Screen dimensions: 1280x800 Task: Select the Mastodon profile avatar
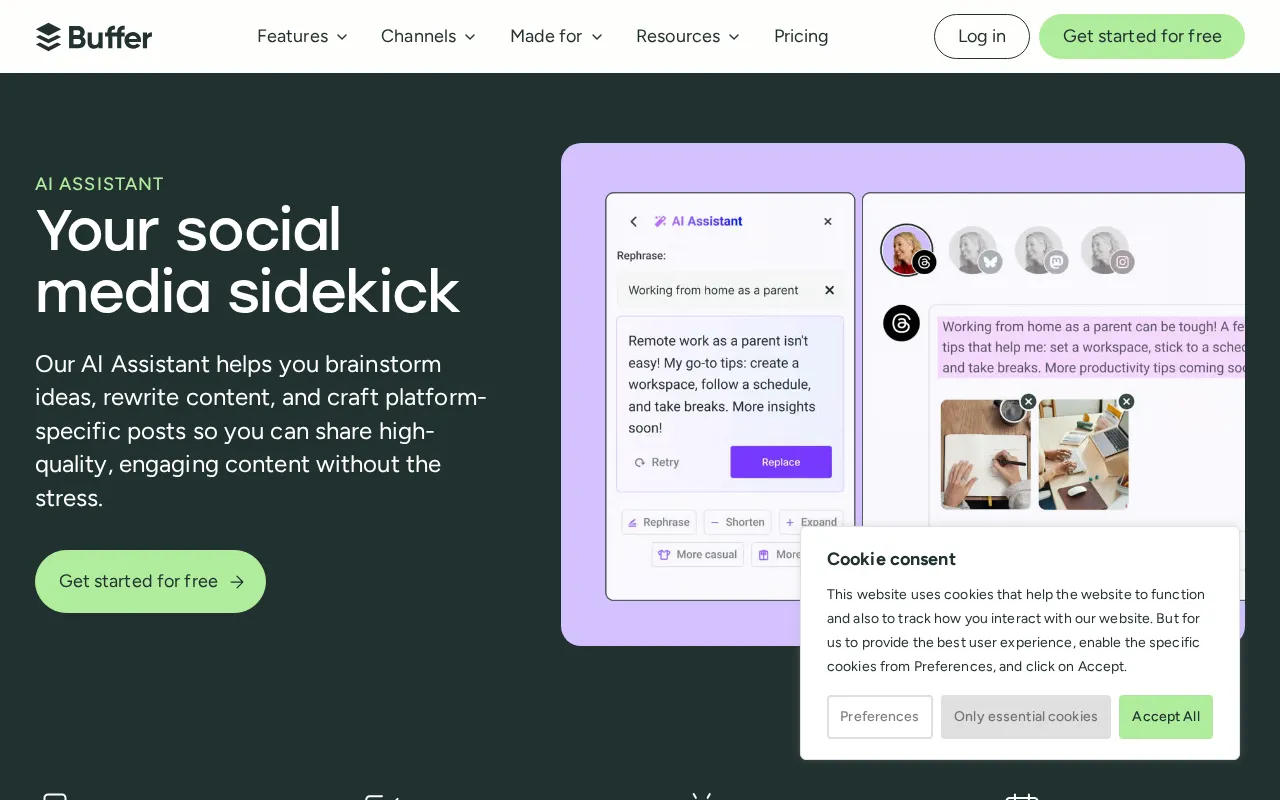click(x=1040, y=250)
